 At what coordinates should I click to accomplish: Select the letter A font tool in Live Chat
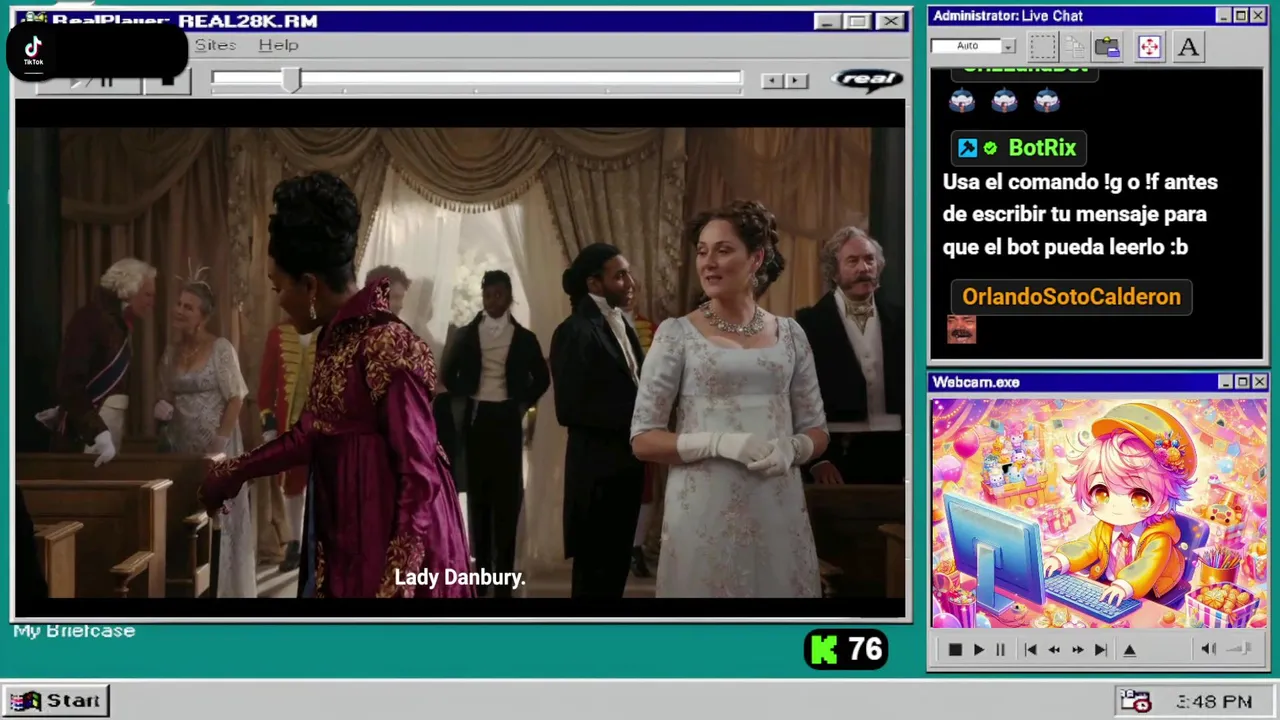point(1188,46)
